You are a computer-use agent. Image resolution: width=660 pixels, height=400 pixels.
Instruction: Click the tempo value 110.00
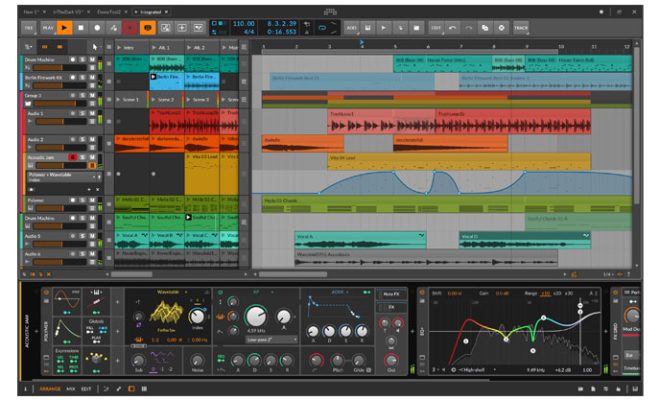[x=244, y=24]
